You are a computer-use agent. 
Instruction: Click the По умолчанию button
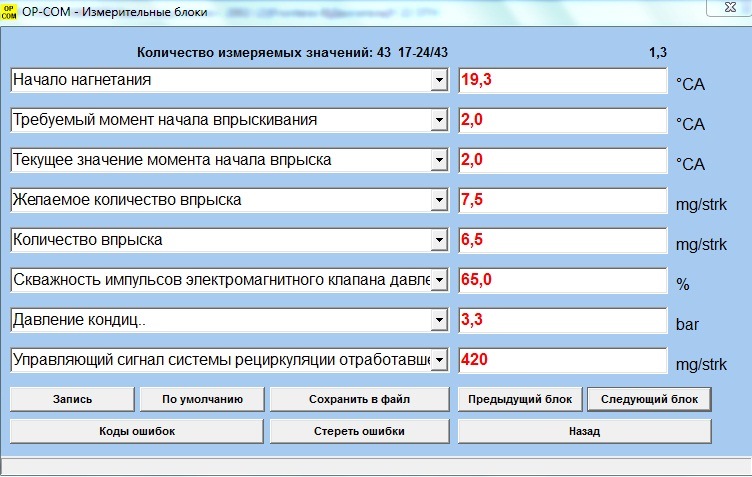pos(202,399)
